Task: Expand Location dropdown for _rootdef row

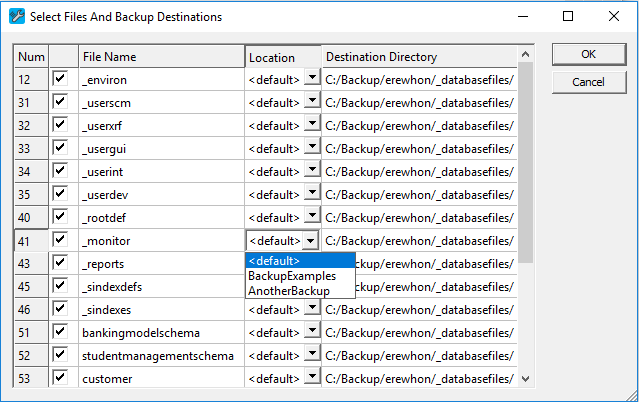Action: [312, 217]
